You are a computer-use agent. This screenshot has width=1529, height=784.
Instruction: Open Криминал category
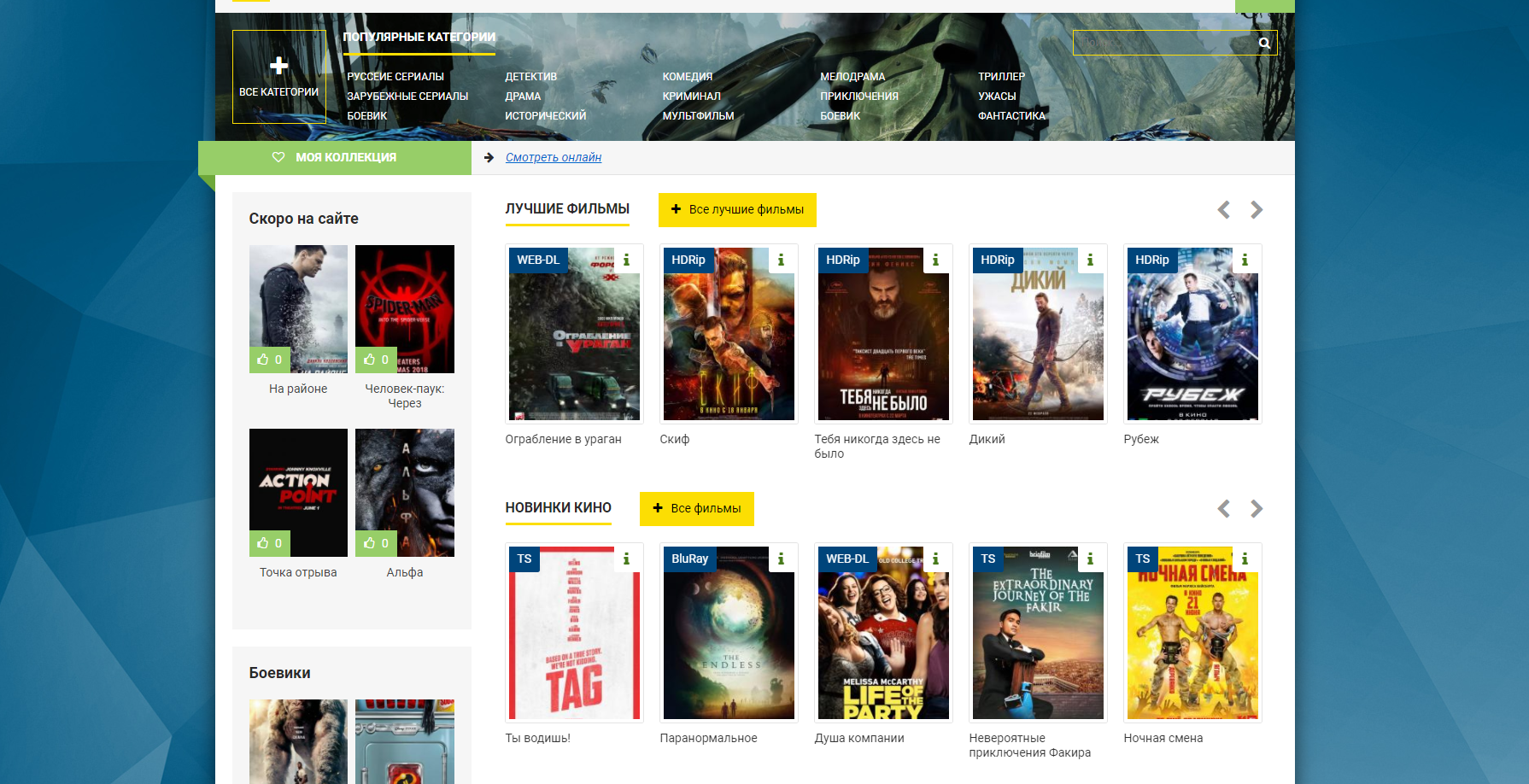point(692,97)
